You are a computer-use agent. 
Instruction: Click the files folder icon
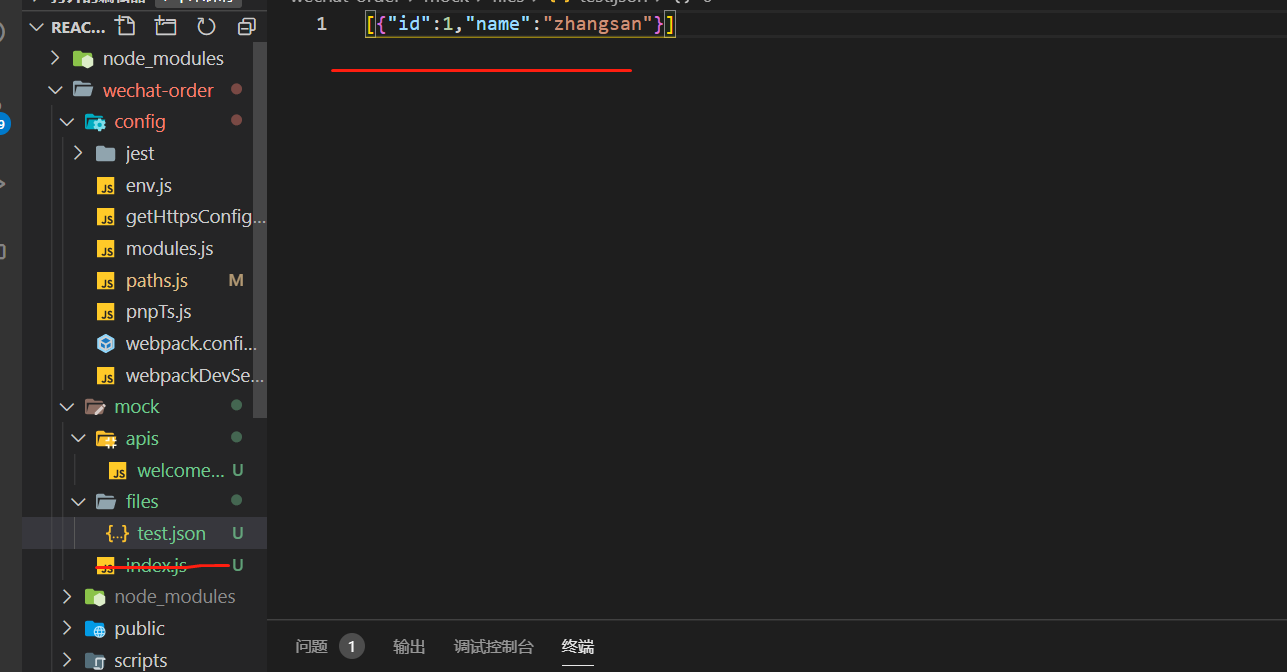pos(105,502)
